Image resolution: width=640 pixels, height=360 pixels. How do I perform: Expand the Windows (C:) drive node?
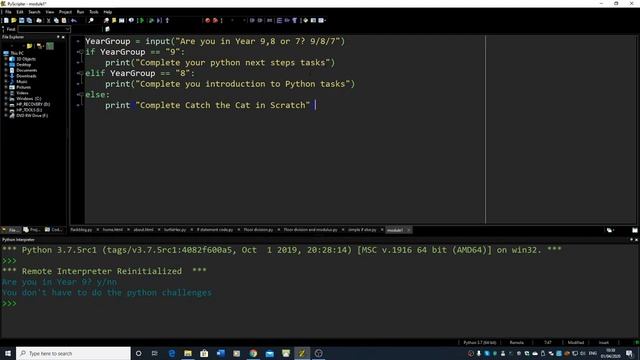click(x=6, y=99)
